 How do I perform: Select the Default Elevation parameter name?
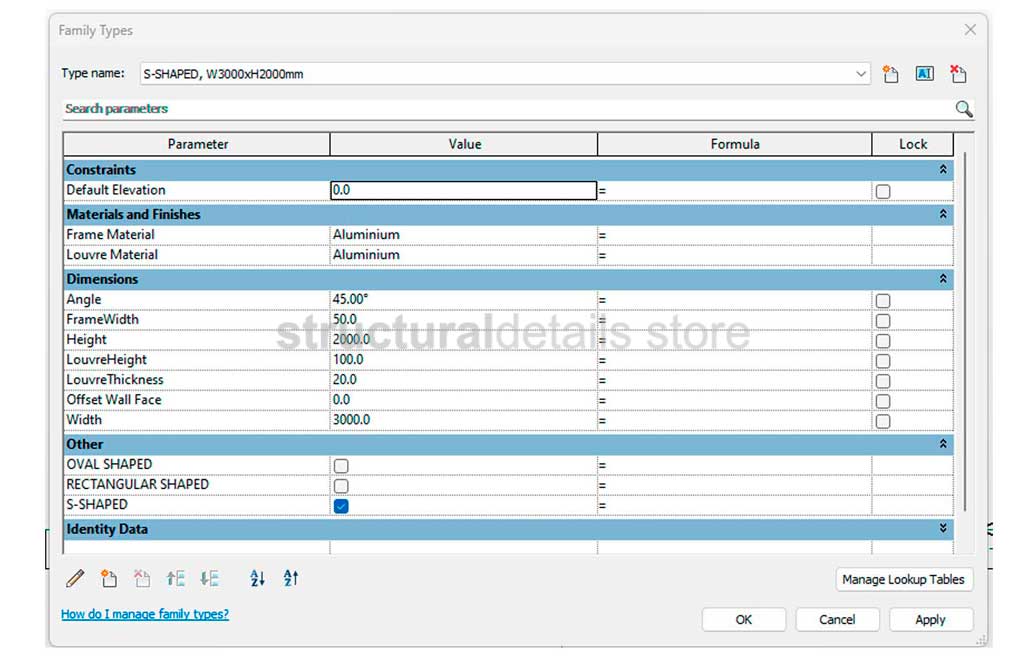pyautogui.click(x=116, y=190)
